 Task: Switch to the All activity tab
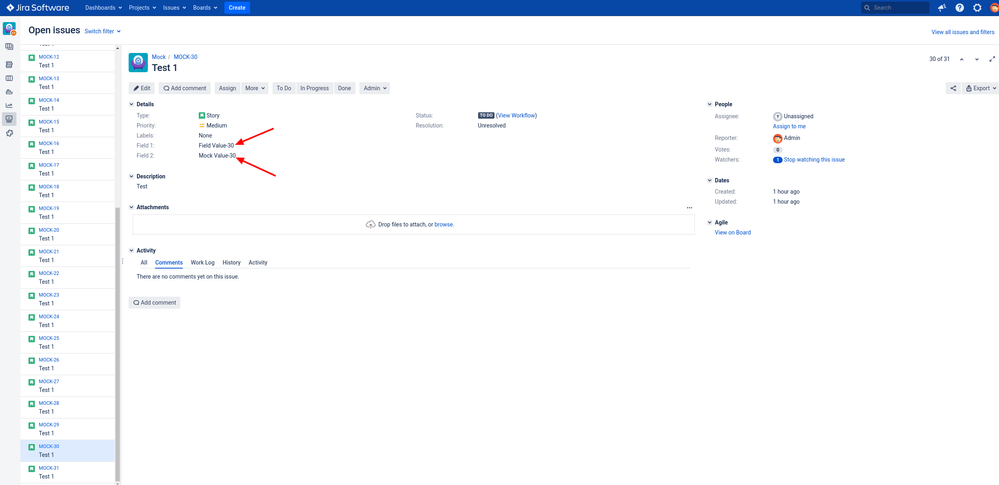click(144, 263)
